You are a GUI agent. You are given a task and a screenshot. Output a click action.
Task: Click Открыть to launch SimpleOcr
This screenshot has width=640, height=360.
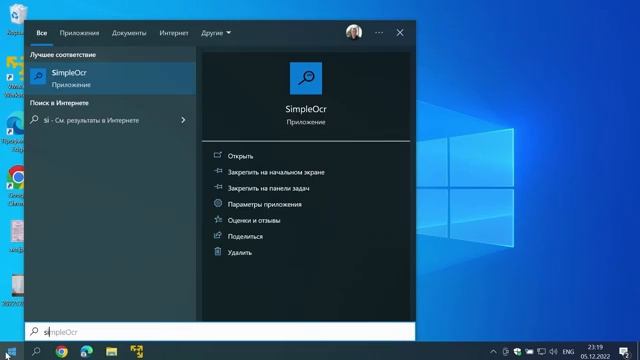click(240, 156)
